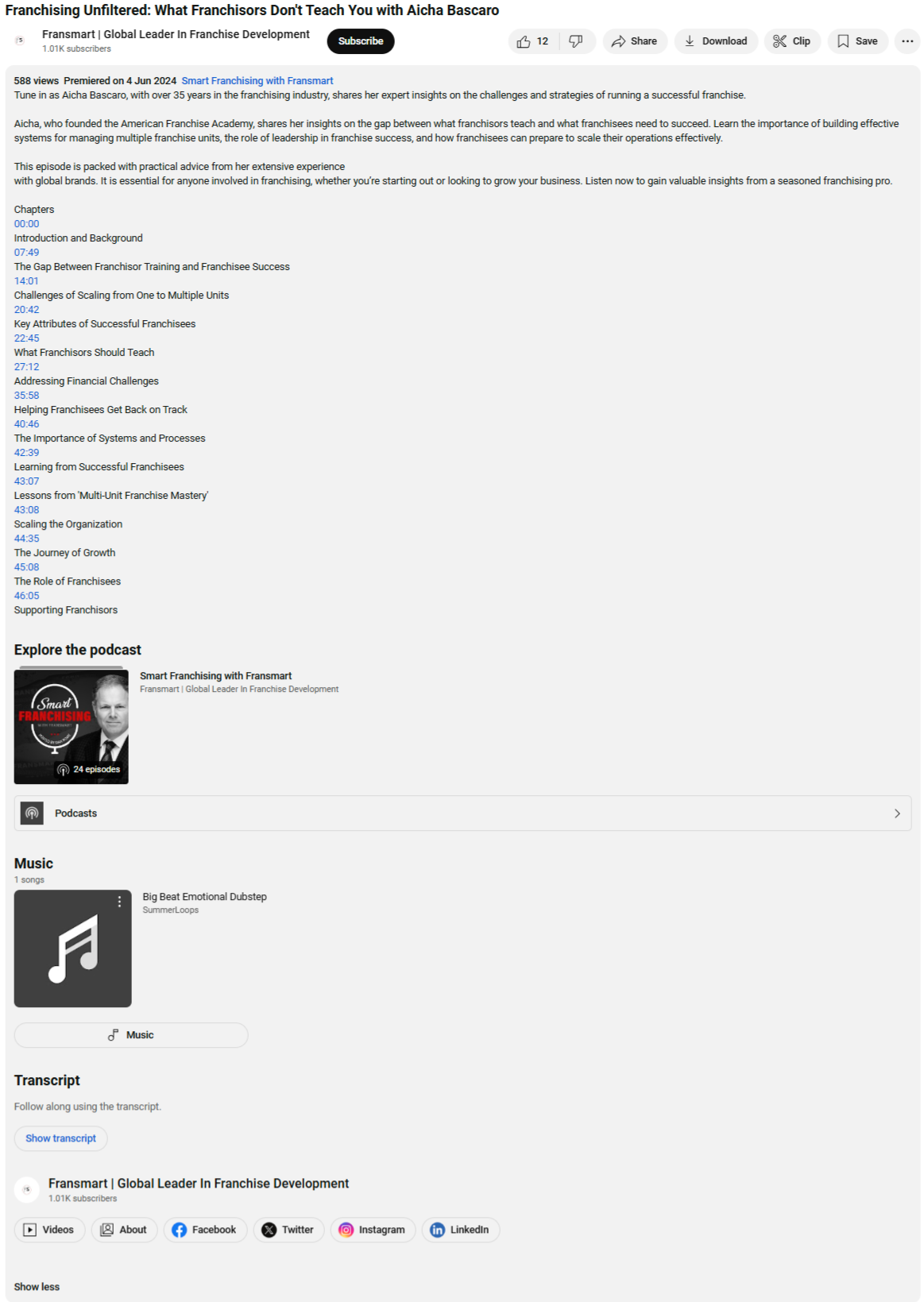Open music card three-dot options menu
This screenshot has height=1302, width=924.
[120, 902]
